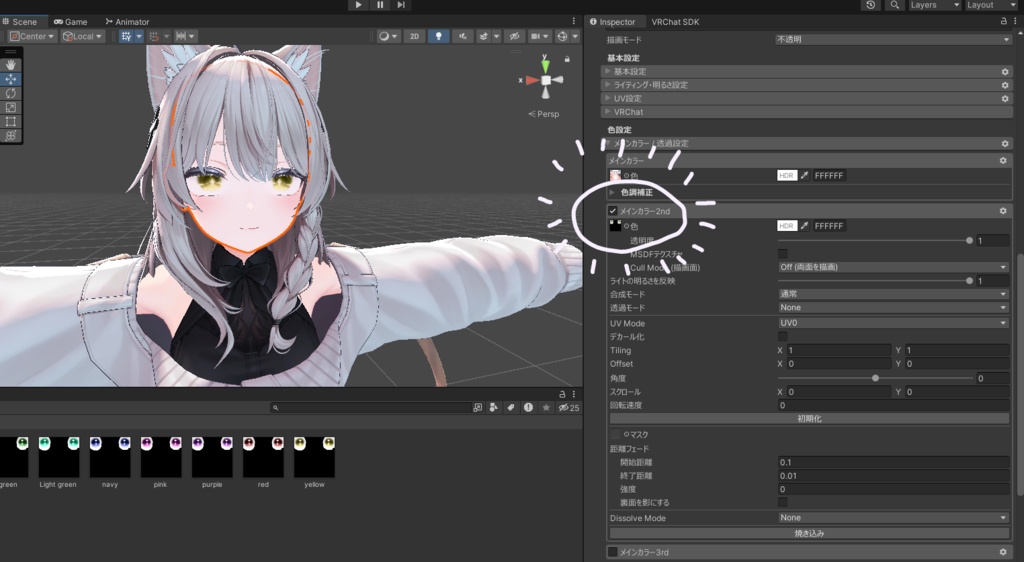Select the combined Transform tool

click(11, 135)
